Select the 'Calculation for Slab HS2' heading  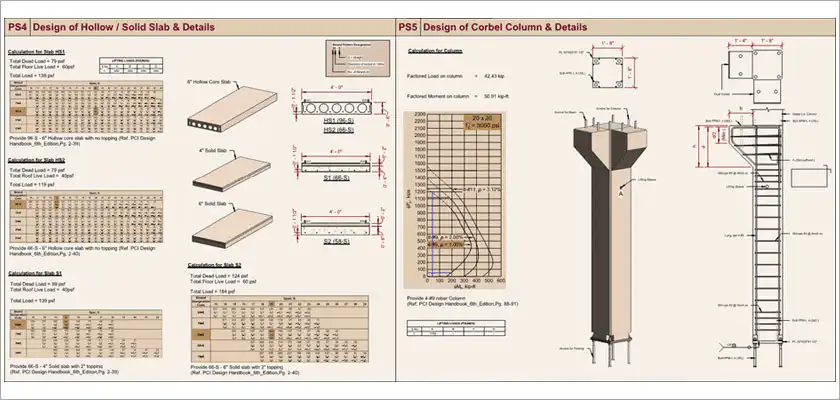click(x=36, y=160)
